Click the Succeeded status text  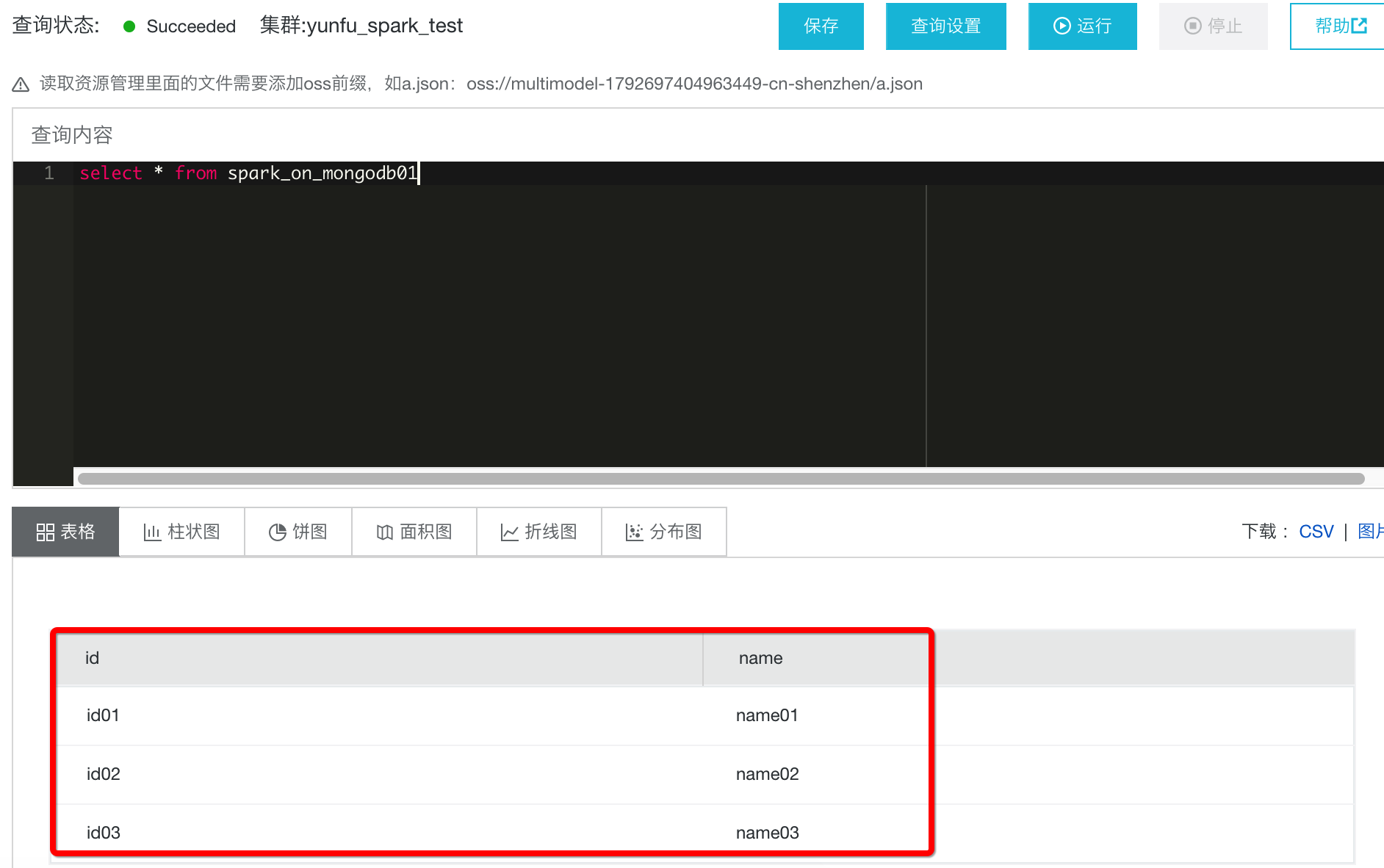tap(191, 26)
